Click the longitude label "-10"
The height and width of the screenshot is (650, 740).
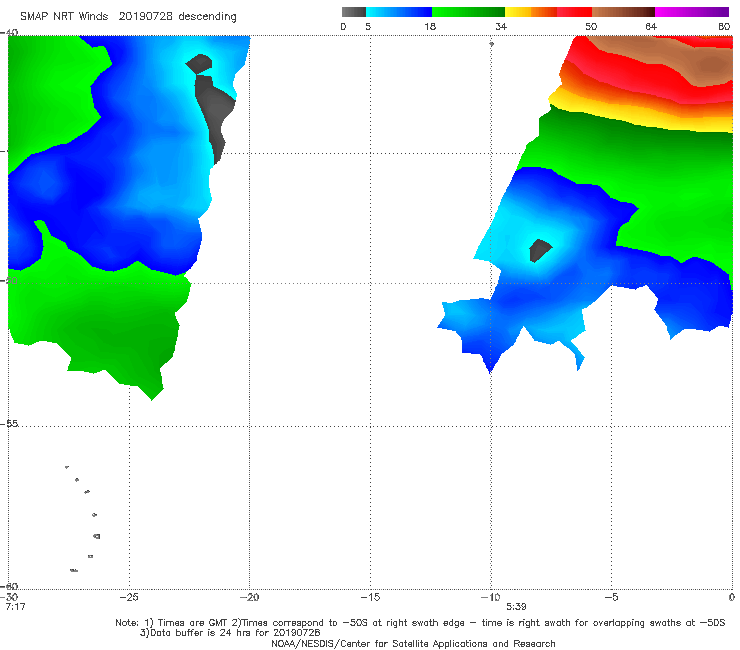click(490, 597)
